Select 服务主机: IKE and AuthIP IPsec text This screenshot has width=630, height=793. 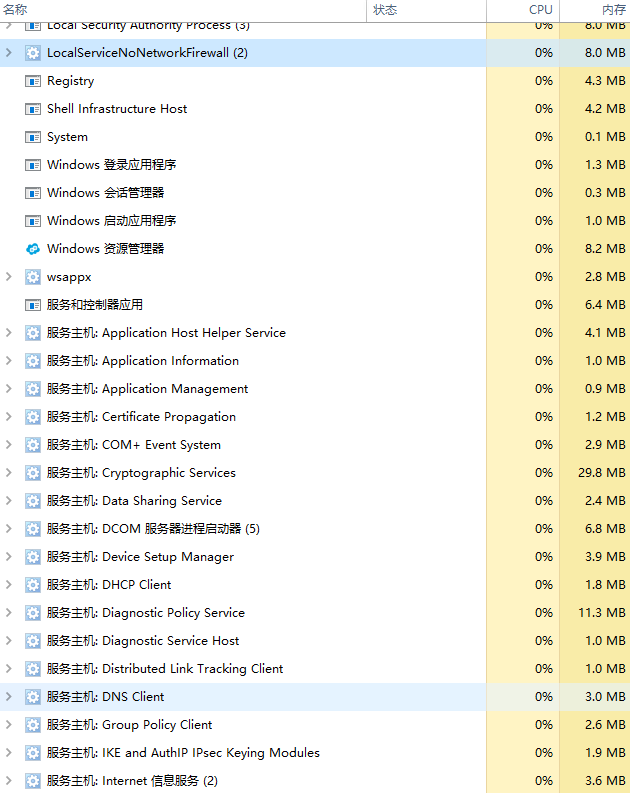183,753
